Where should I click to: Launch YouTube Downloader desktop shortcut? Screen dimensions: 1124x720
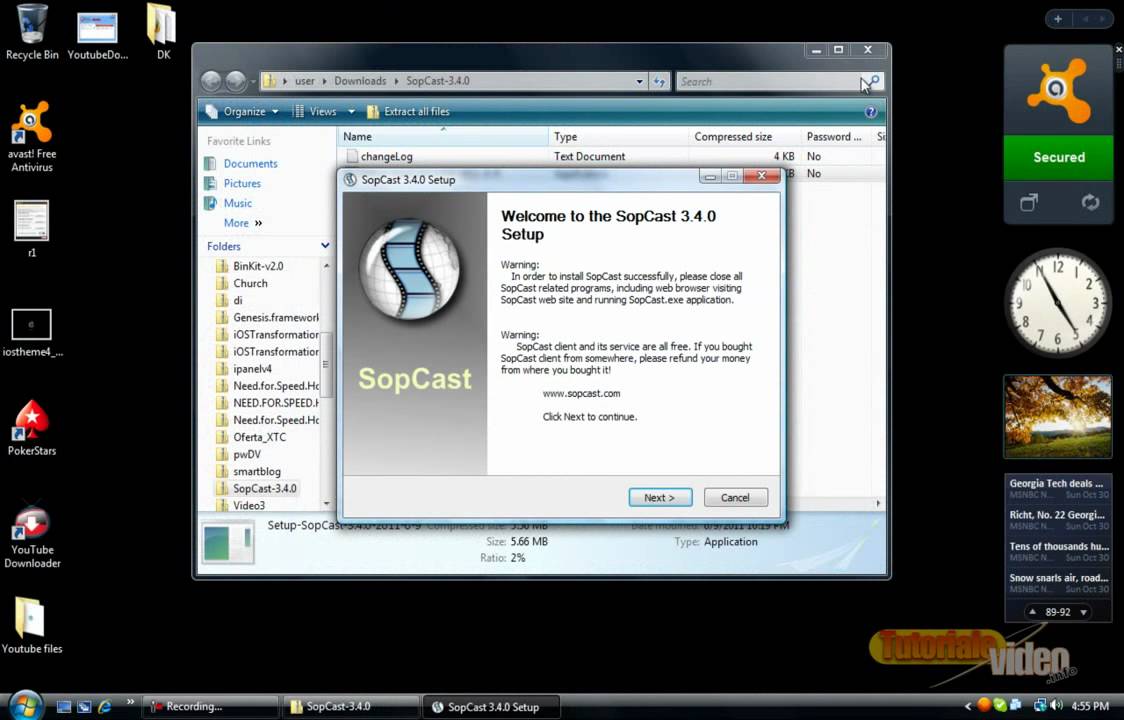32,536
